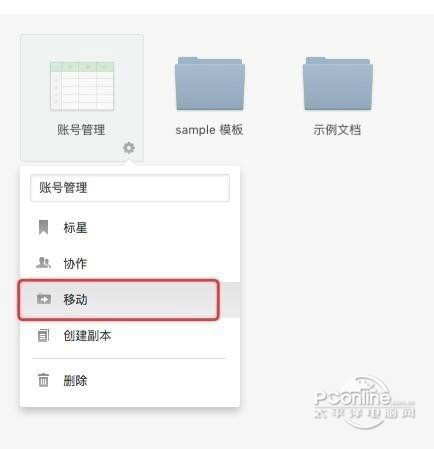This screenshot has width=434, height=449.
Task: Open the 账号管理 spreadsheet thumbnail
Action: tap(82, 86)
